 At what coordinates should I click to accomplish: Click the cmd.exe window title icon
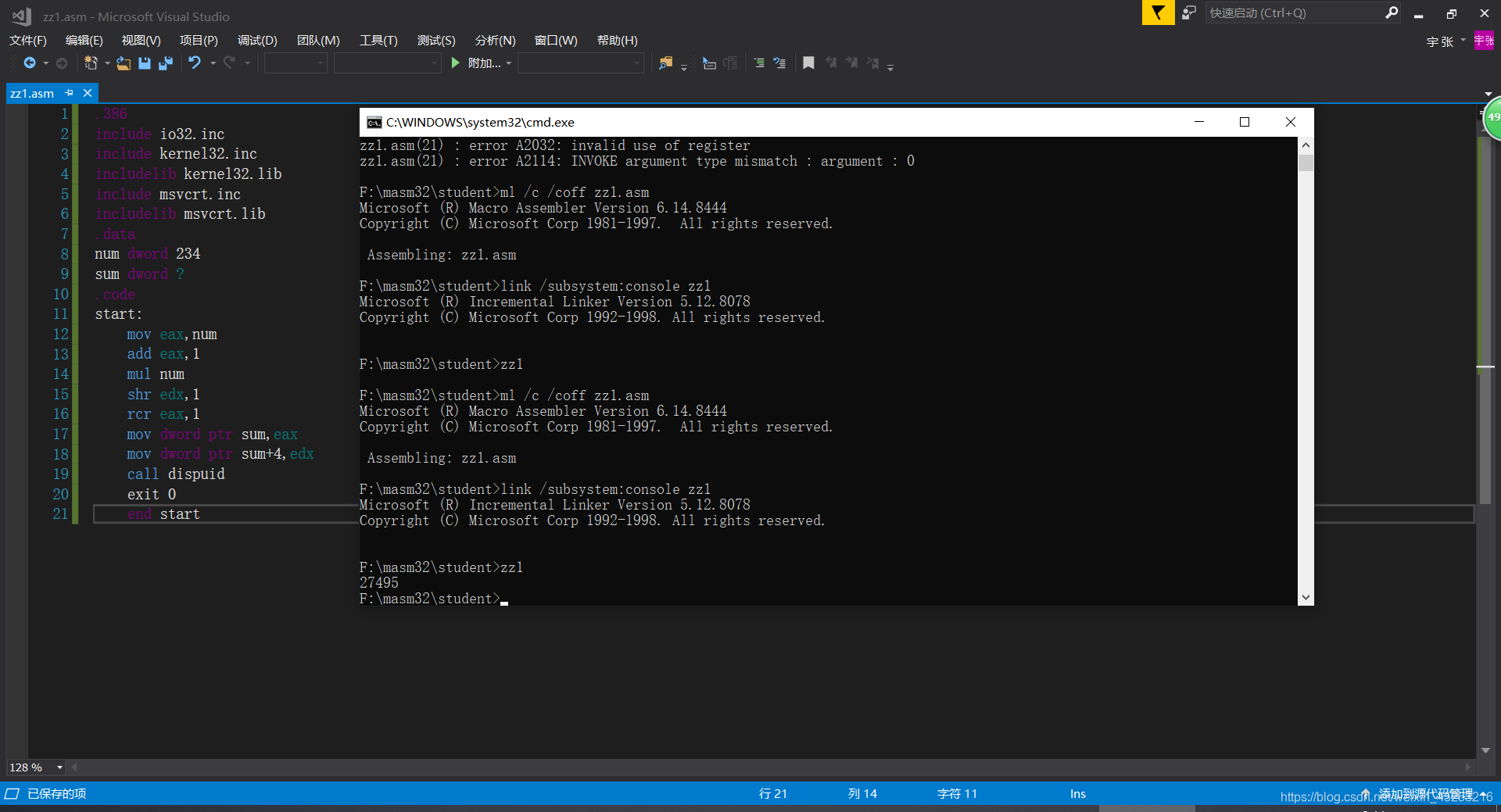click(374, 123)
